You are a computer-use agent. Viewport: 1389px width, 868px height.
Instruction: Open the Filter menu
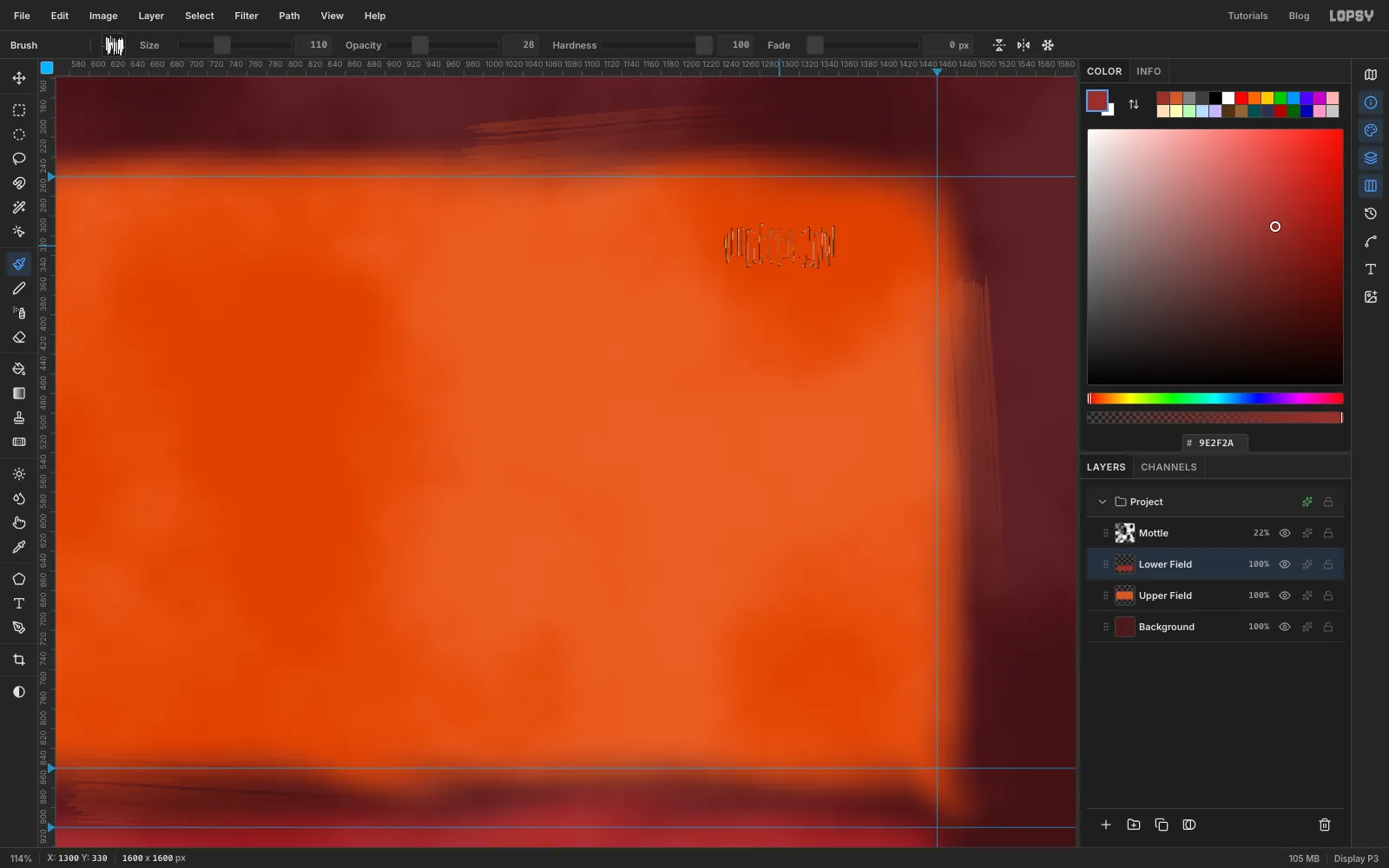(x=247, y=16)
